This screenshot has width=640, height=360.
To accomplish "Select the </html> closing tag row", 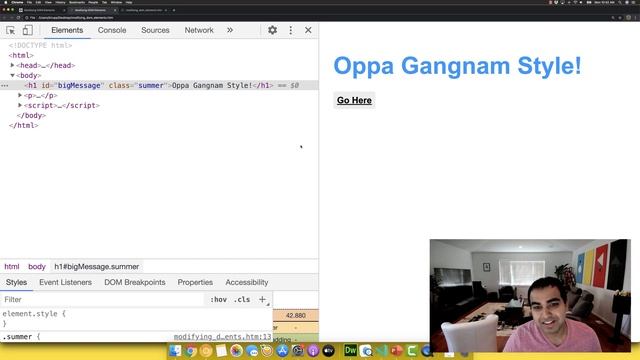I will 24,126.
